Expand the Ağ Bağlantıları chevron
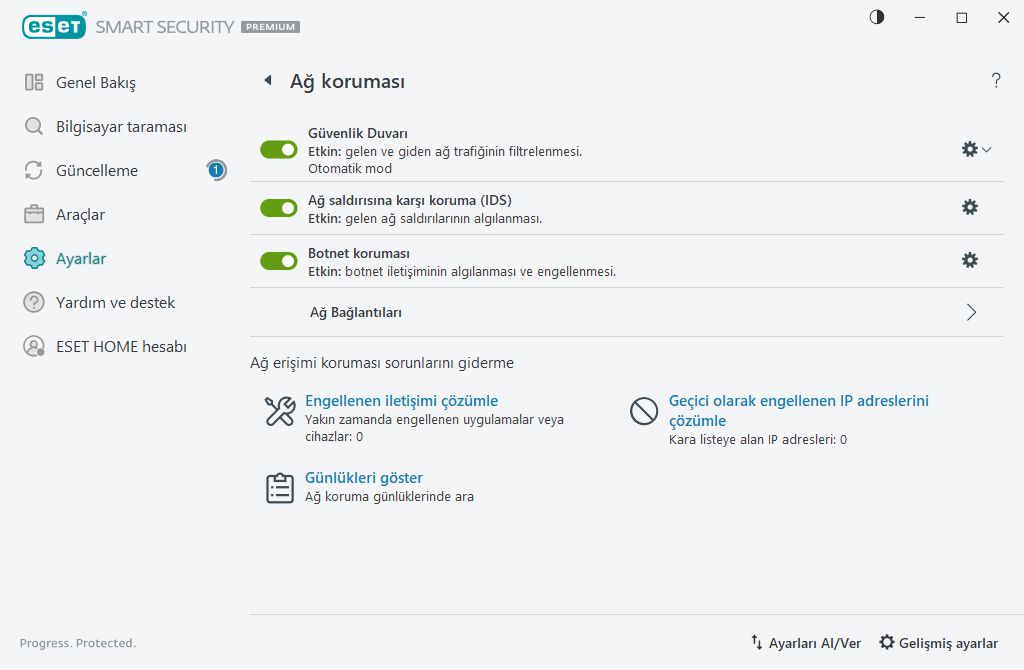 click(971, 312)
